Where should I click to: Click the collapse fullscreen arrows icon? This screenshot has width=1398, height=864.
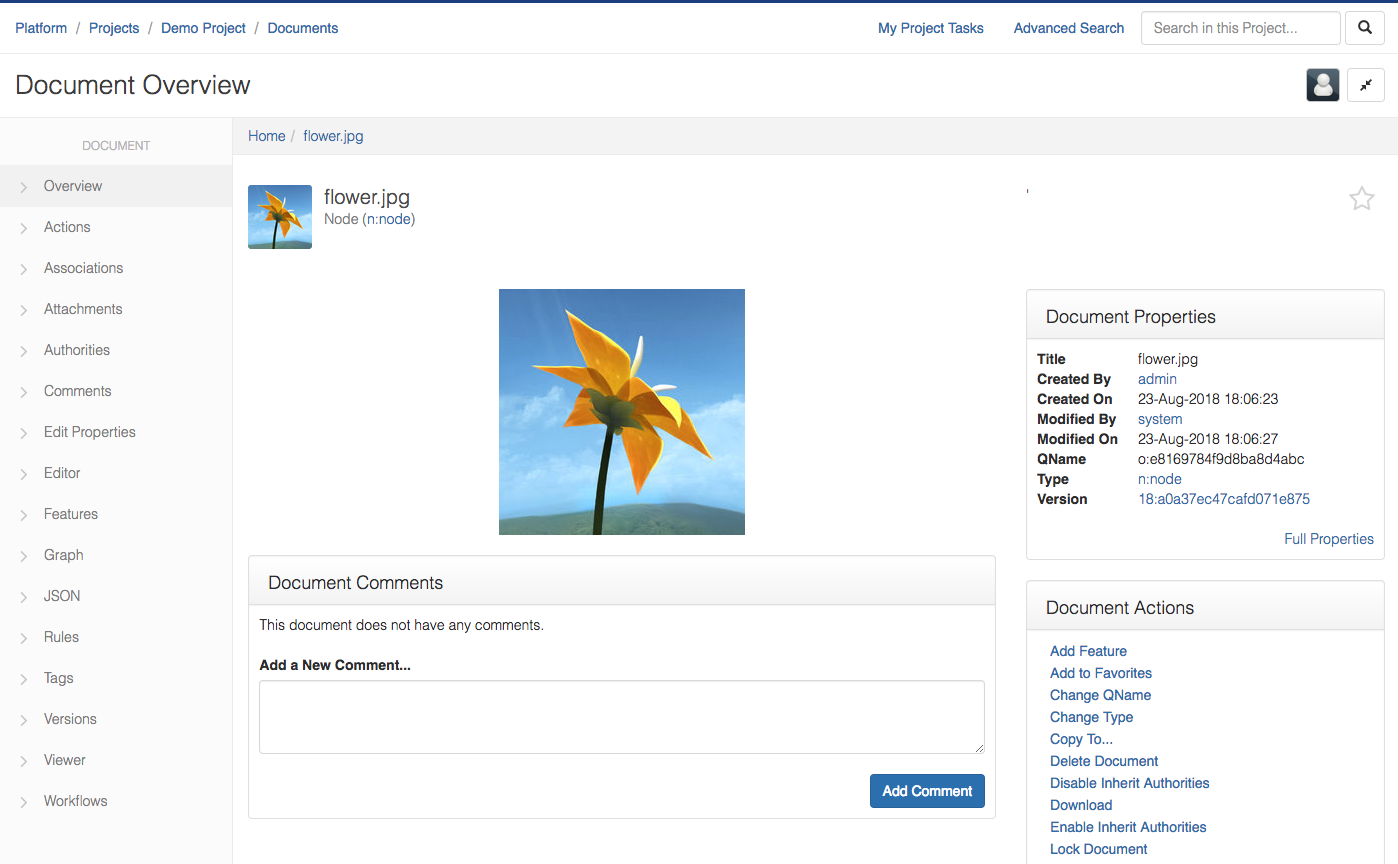(1365, 85)
